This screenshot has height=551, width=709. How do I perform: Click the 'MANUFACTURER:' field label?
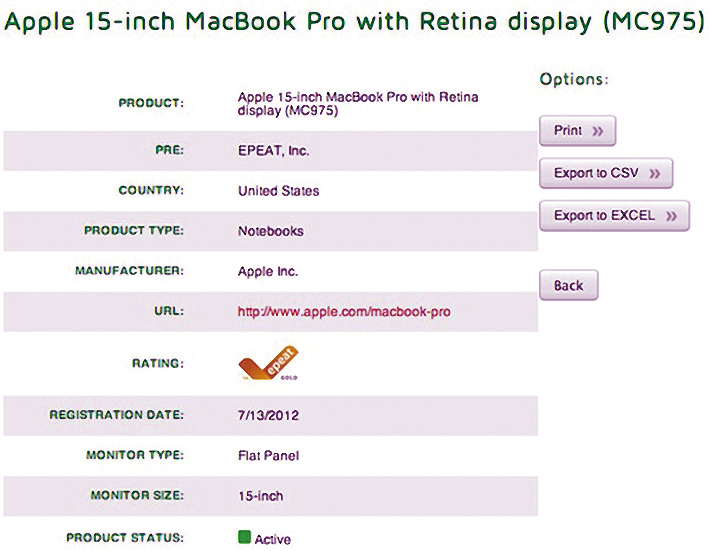(130, 271)
